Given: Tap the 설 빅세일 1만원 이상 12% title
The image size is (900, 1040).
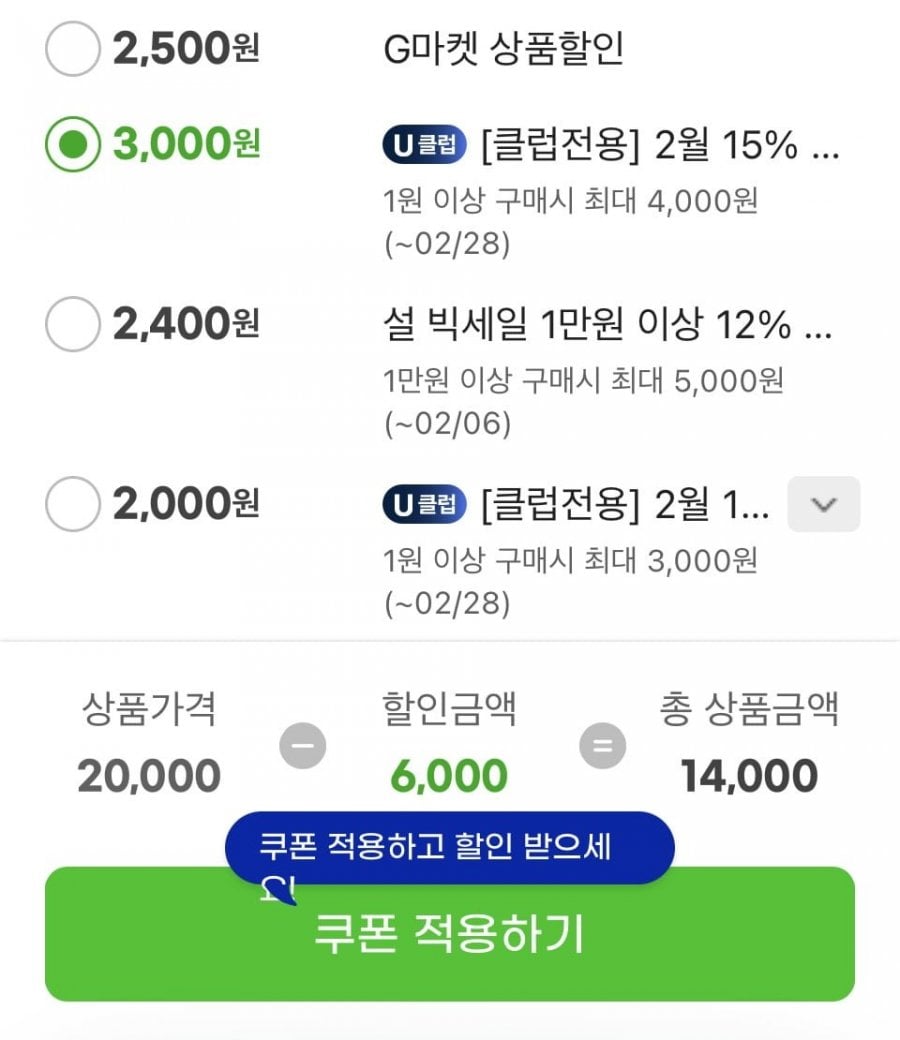Looking at the screenshot, I should tap(607, 324).
